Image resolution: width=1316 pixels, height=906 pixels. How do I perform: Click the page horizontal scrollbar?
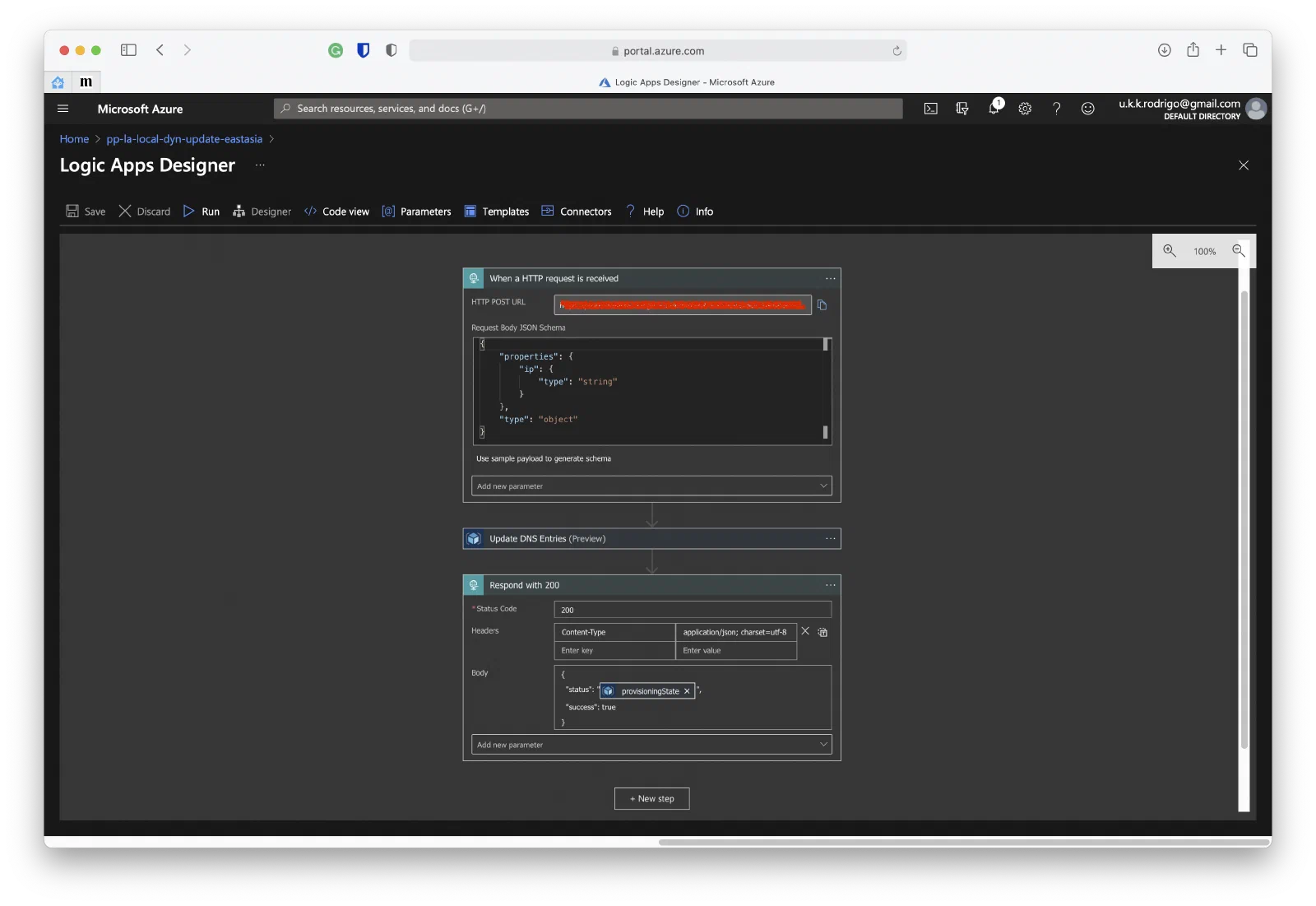pos(964,842)
